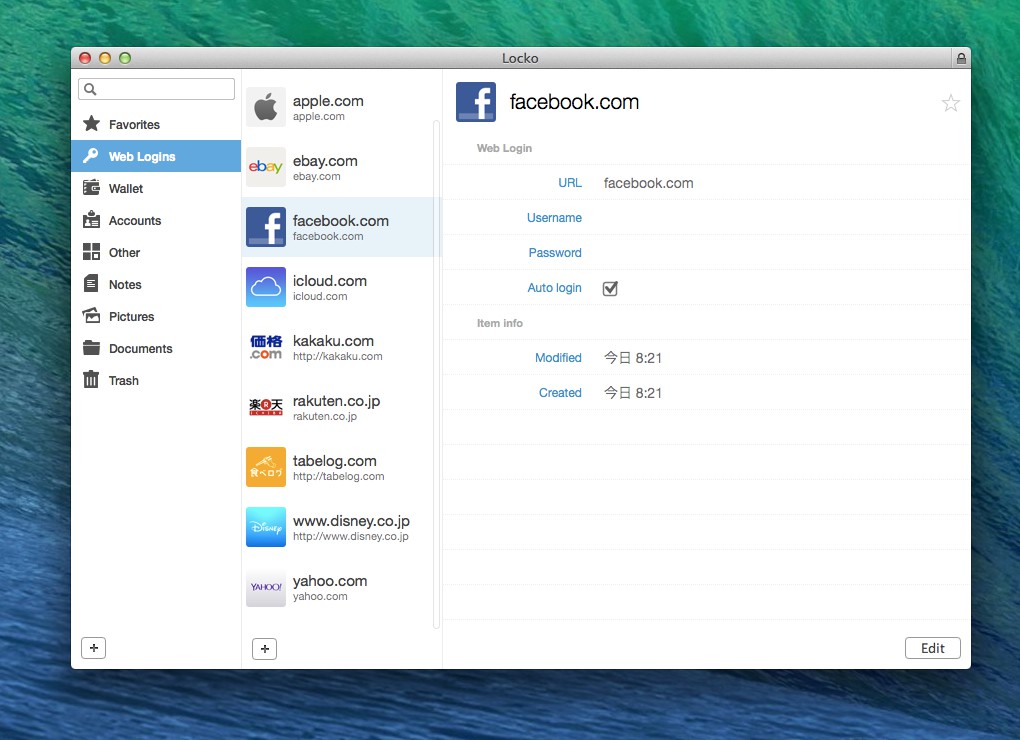The height and width of the screenshot is (740, 1020).
Task: Click http://tabelog.com subtitle text
Action: (338, 476)
